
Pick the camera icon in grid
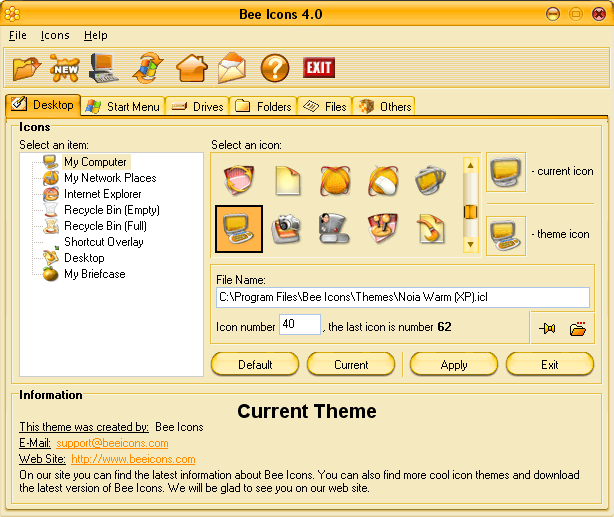click(x=286, y=229)
